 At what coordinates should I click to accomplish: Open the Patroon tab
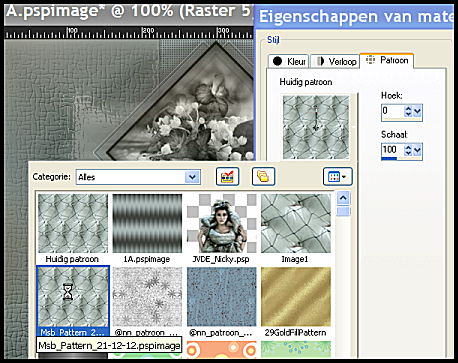tap(387, 60)
